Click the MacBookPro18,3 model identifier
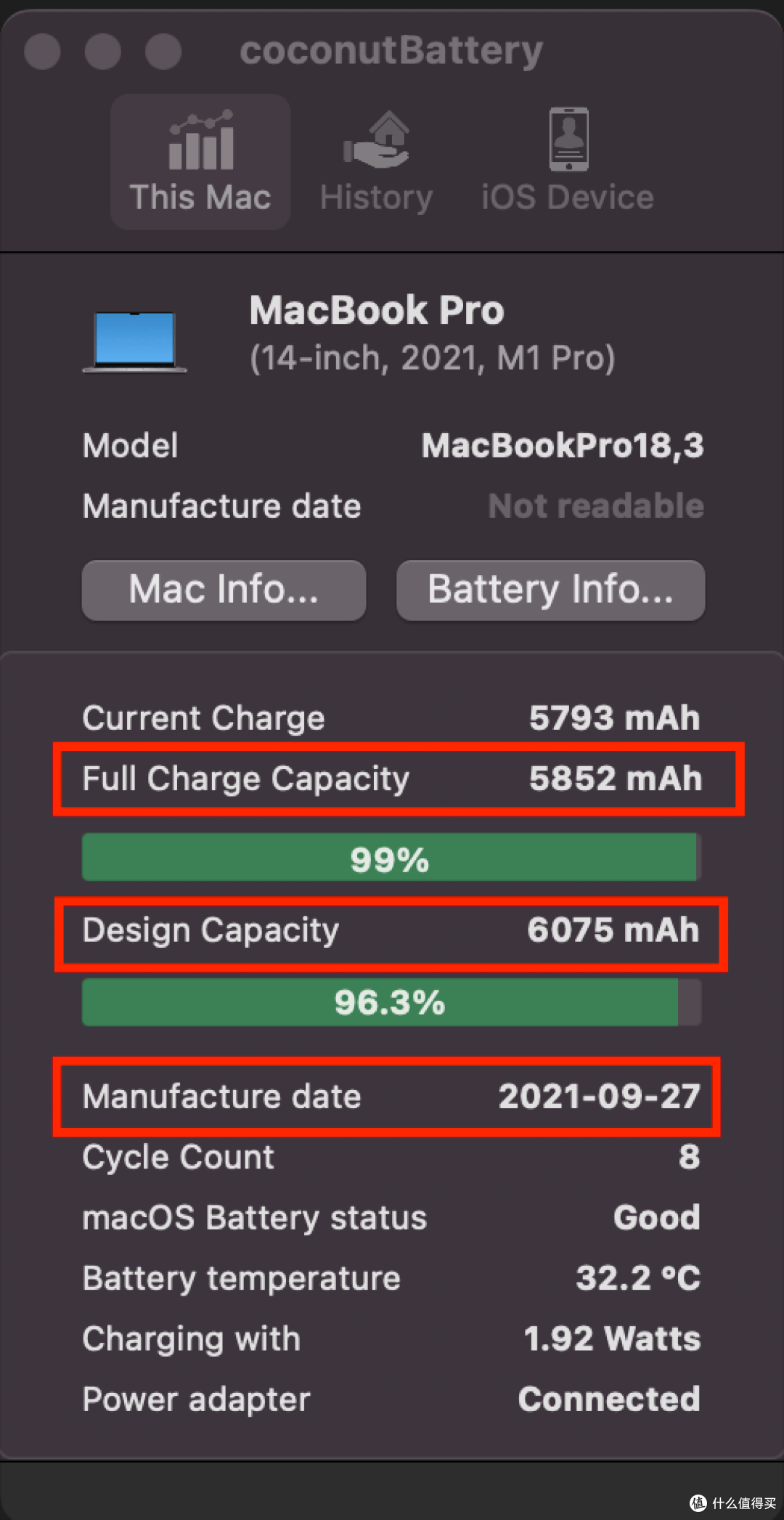The image size is (784, 1520). click(563, 446)
